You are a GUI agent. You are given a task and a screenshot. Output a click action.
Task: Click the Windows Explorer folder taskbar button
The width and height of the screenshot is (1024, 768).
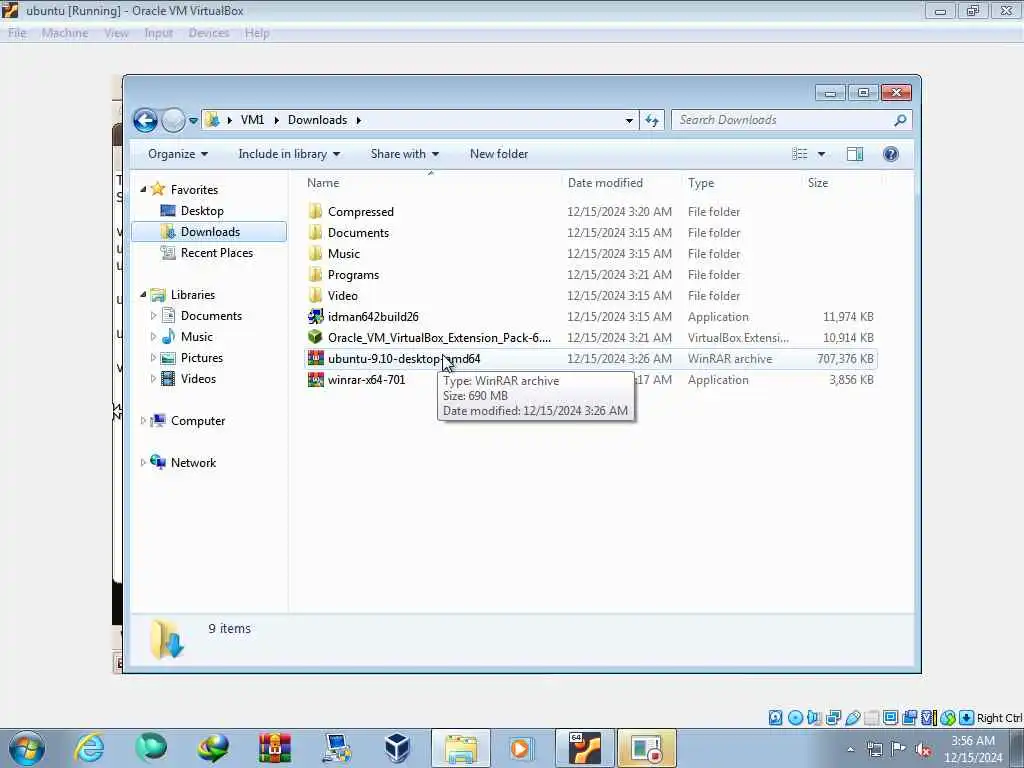[460, 748]
